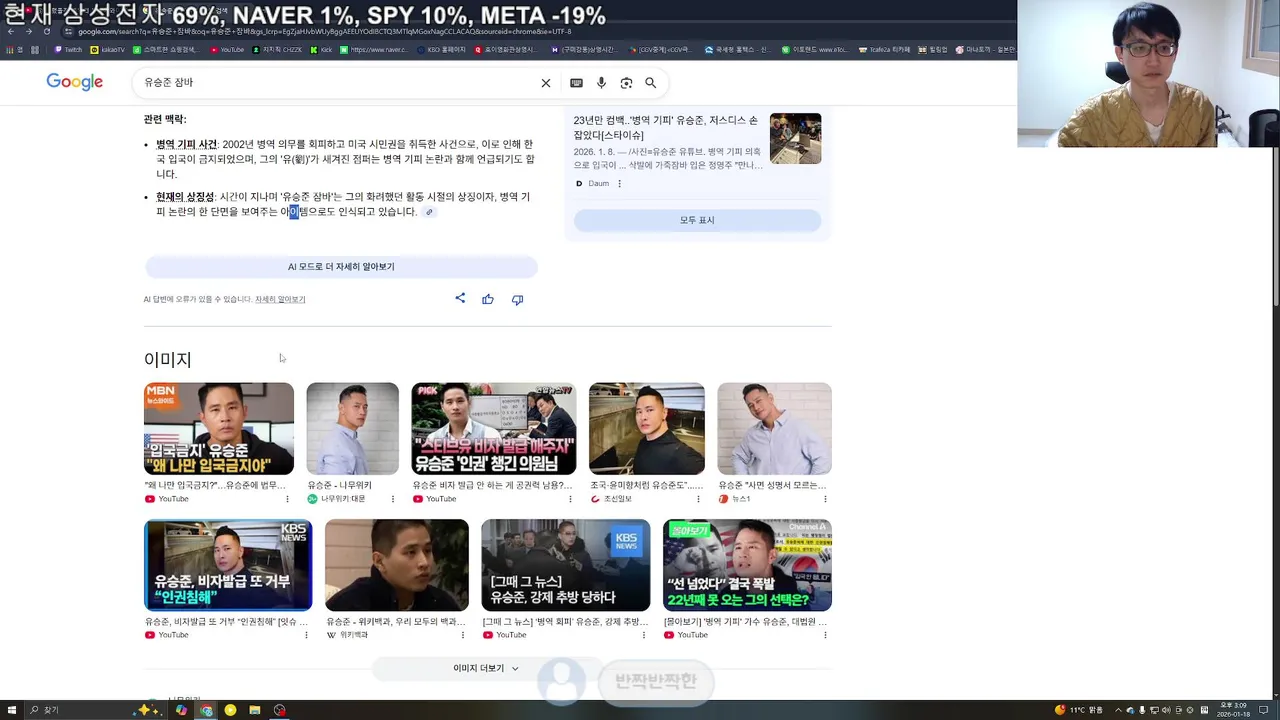Go to Google home via logo

pos(75,82)
